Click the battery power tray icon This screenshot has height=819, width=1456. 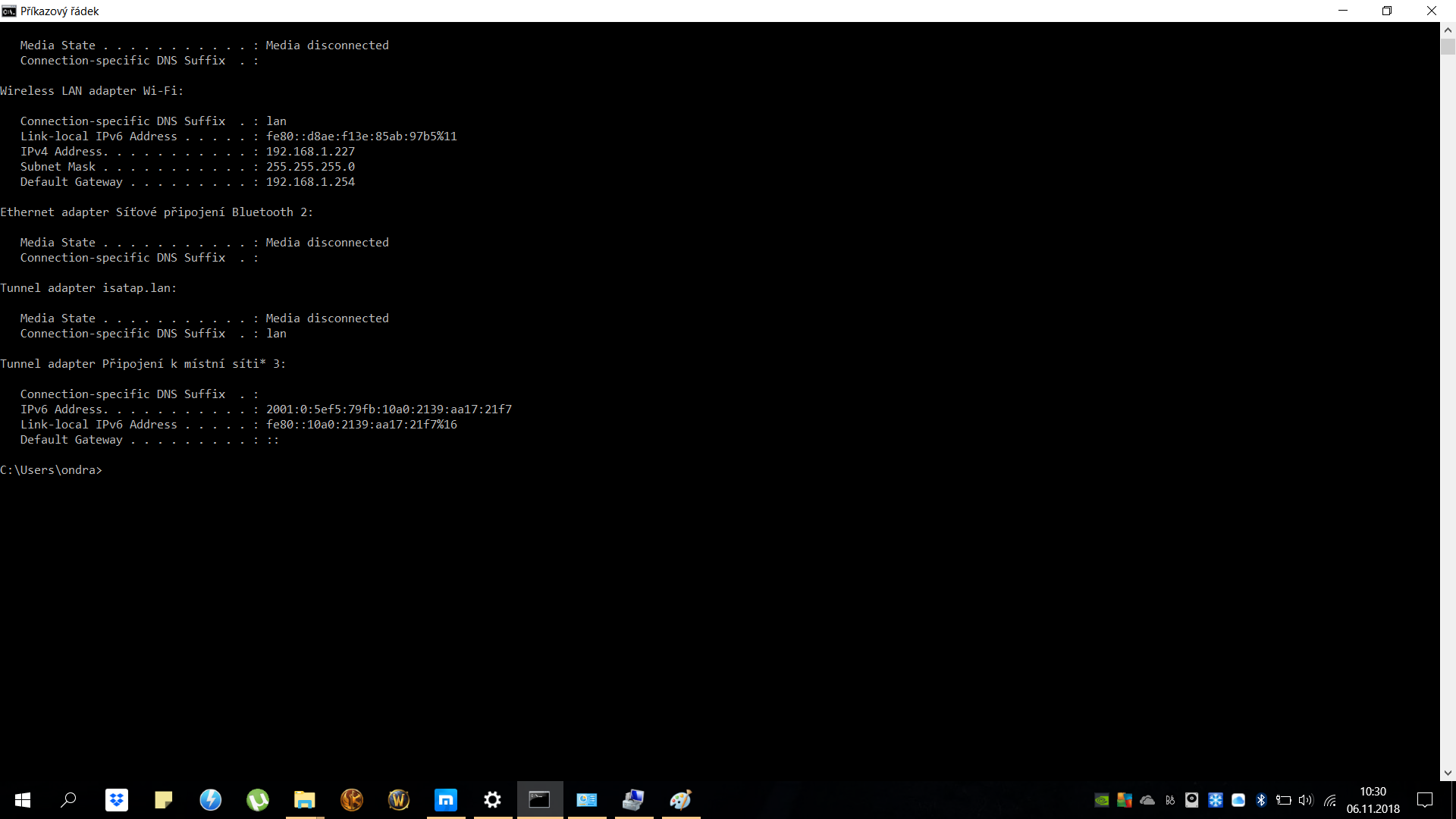1284,800
